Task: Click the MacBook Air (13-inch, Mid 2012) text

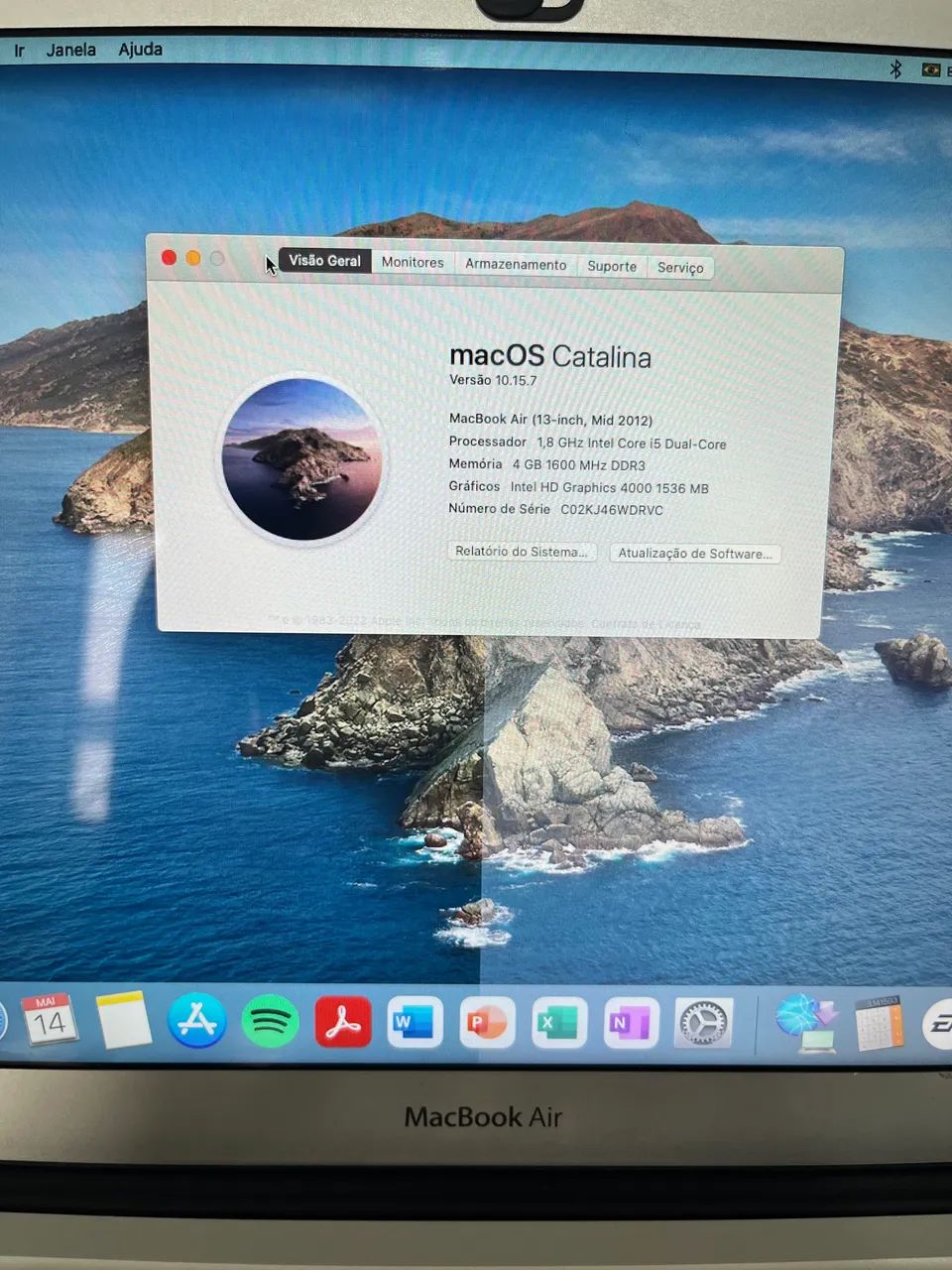Action: pos(550,420)
